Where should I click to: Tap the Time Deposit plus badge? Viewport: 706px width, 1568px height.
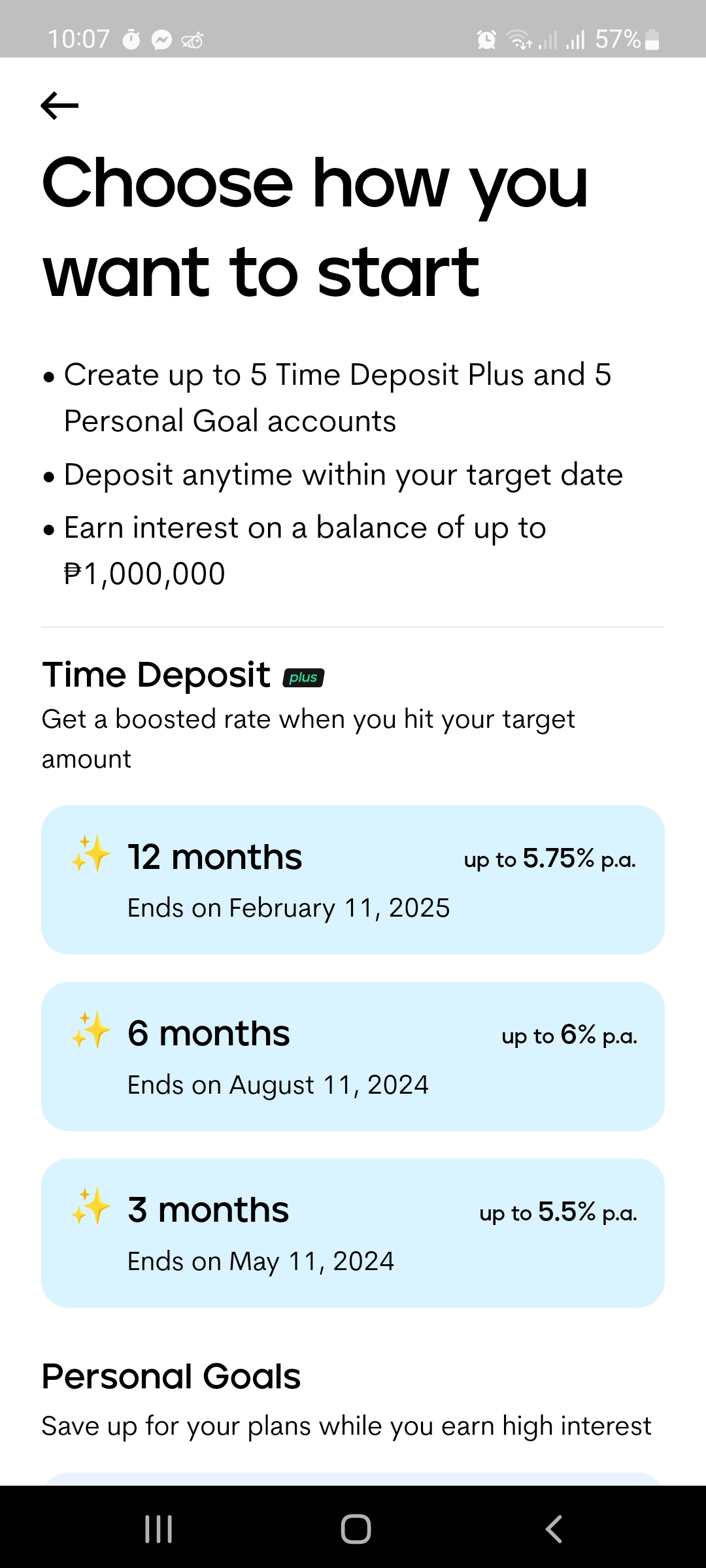pyautogui.click(x=303, y=678)
